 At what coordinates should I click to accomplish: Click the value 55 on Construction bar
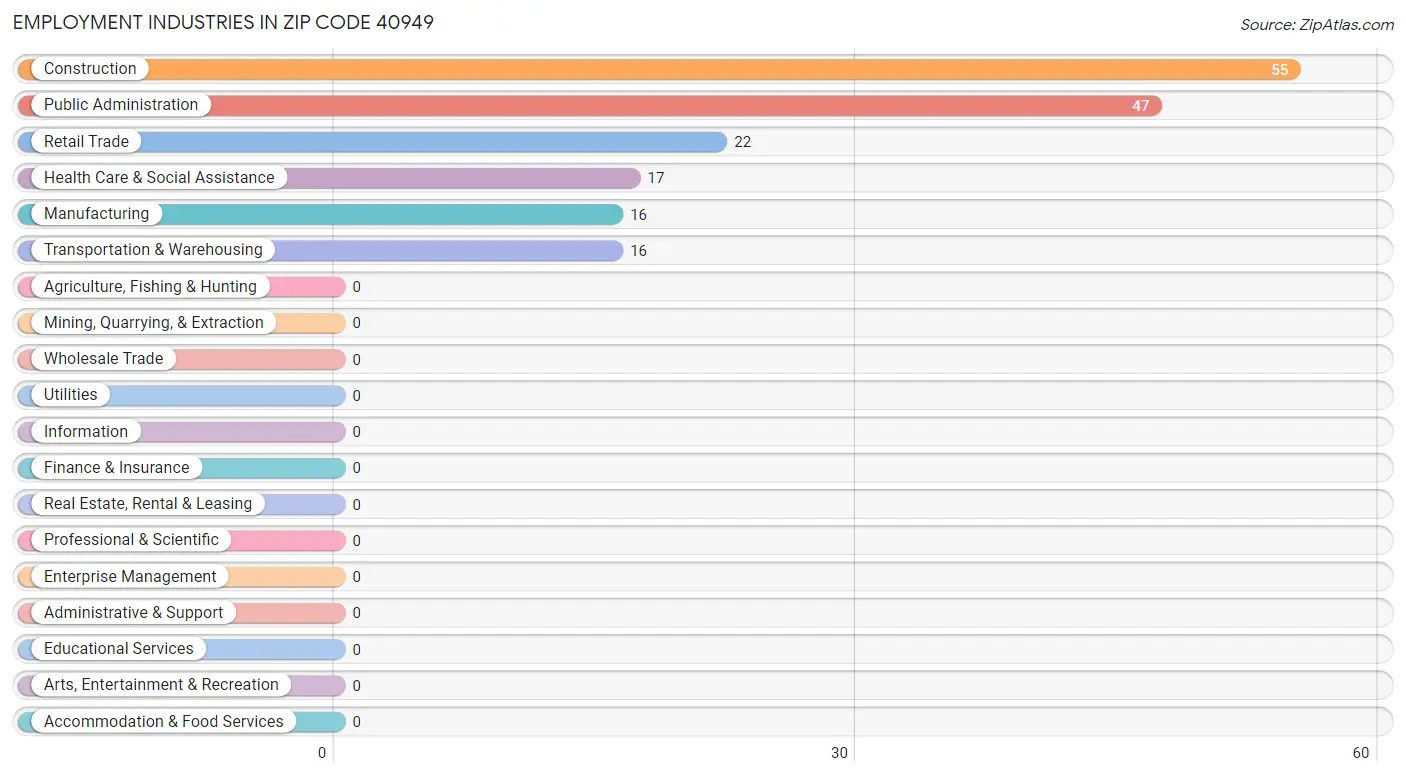click(1280, 70)
